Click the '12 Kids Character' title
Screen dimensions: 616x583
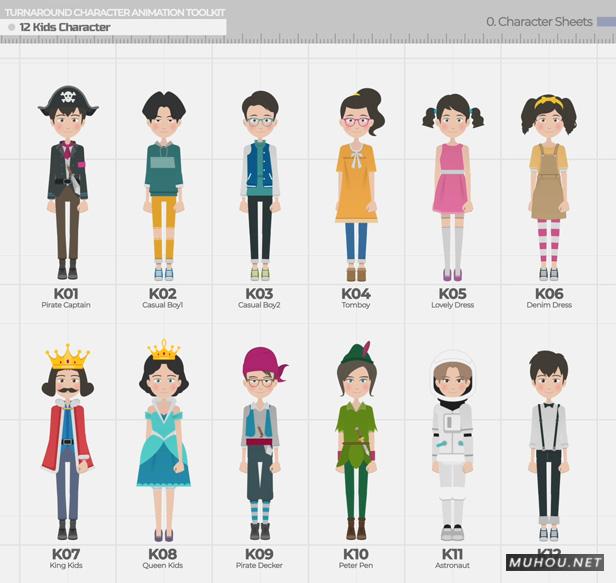[65, 27]
